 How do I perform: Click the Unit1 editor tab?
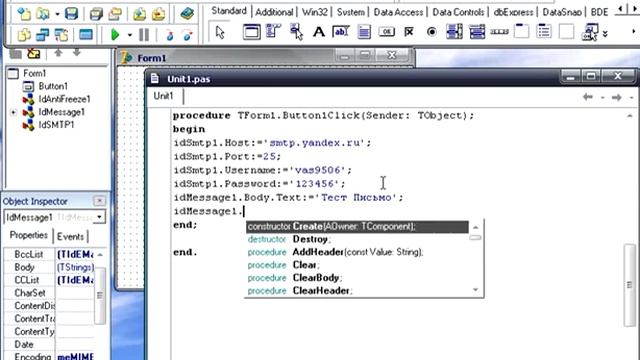point(163,96)
